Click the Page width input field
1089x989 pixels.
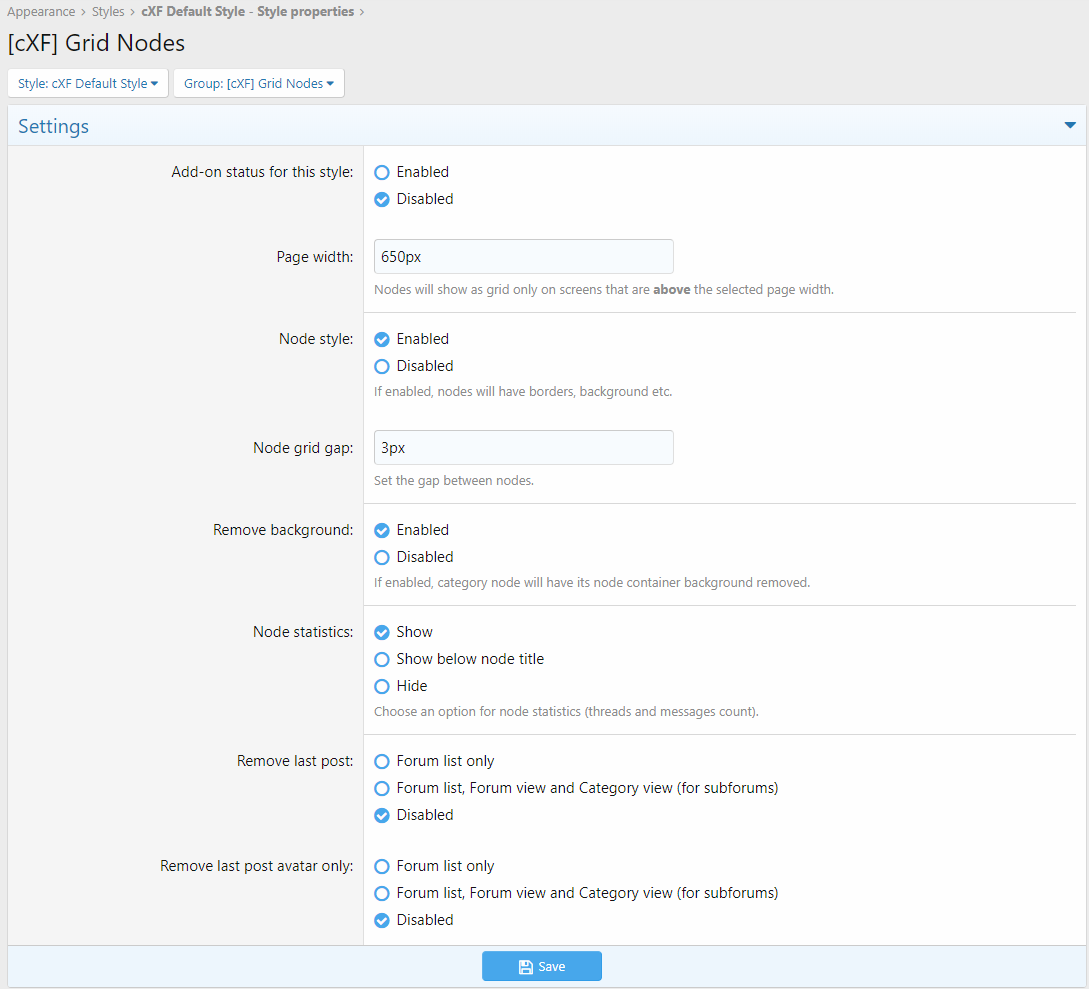click(523, 257)
